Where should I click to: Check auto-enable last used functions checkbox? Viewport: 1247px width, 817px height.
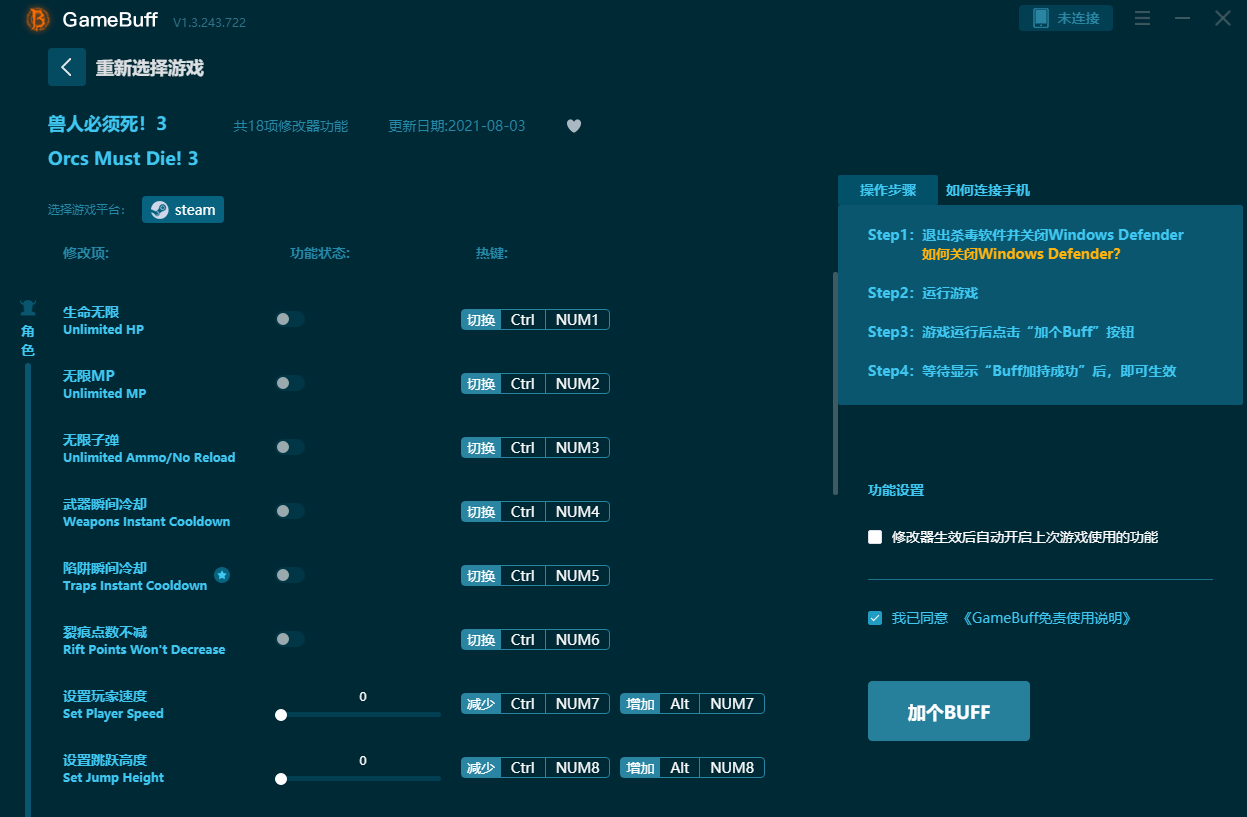tap(875, 537)
